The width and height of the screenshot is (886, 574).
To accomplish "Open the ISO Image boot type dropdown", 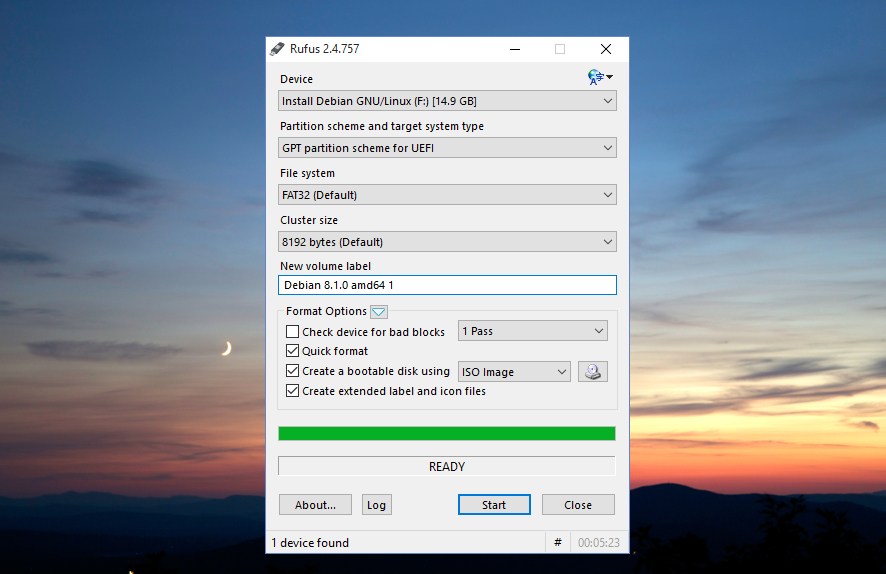I will pyautogui.click(x=514, y=372).
